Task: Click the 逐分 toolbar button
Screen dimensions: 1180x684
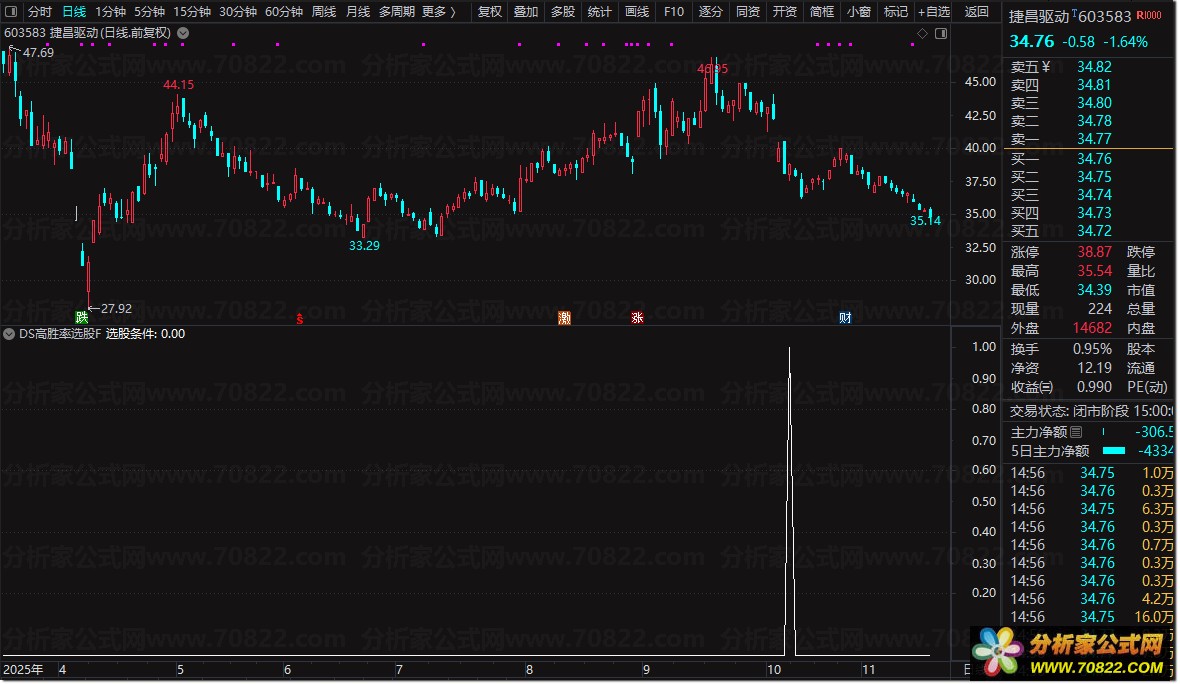Action: [x=710, y=11]
